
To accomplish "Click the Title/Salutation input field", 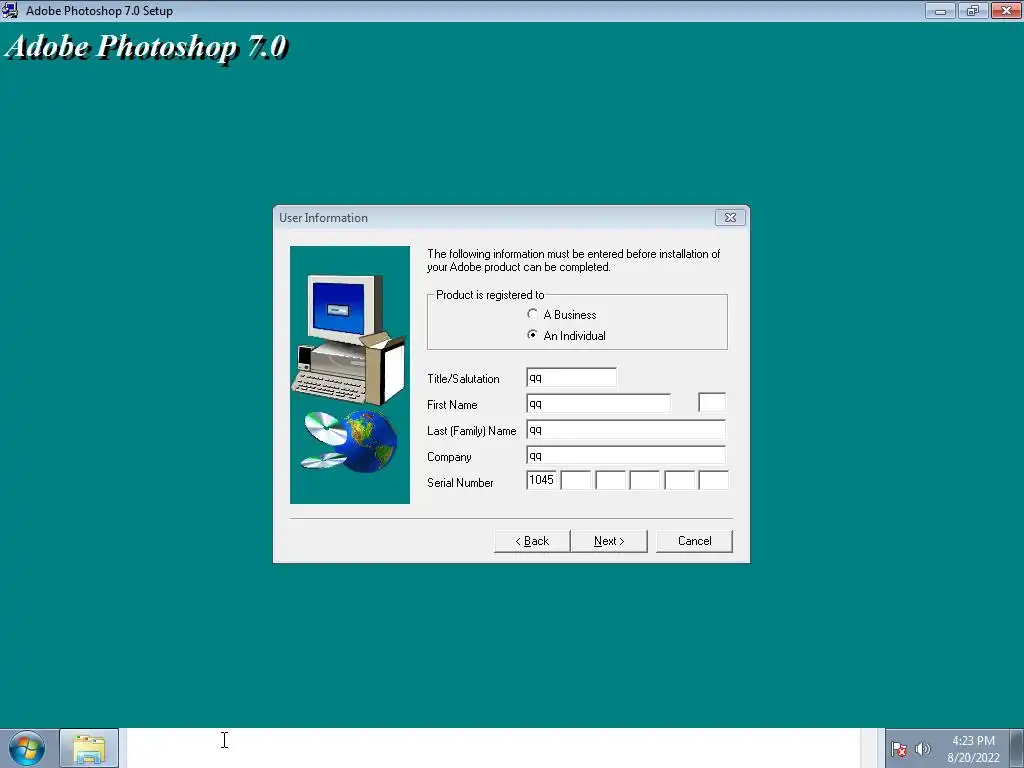I will pyautogui.click(x=571, y=377).
